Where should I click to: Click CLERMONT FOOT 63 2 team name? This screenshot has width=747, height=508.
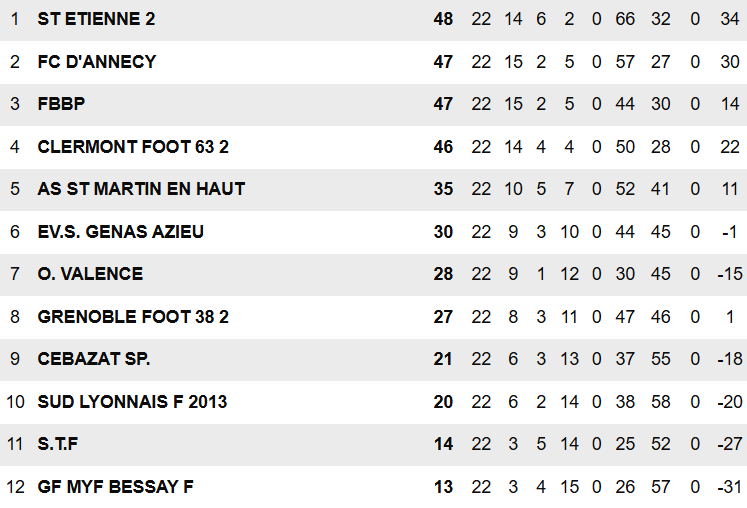(x=133, y=147)
